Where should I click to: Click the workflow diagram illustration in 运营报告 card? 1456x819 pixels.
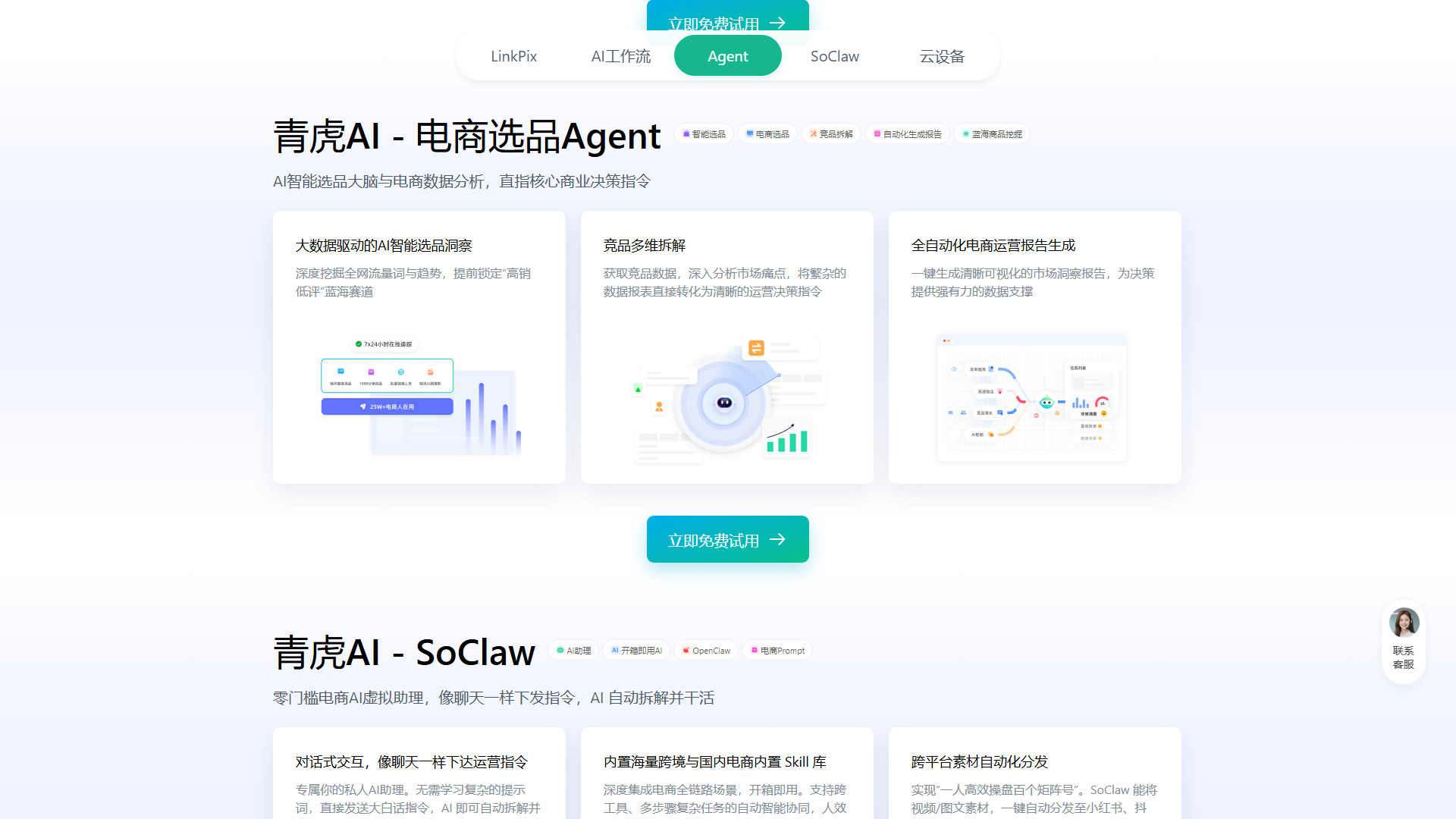[1032, 397]
